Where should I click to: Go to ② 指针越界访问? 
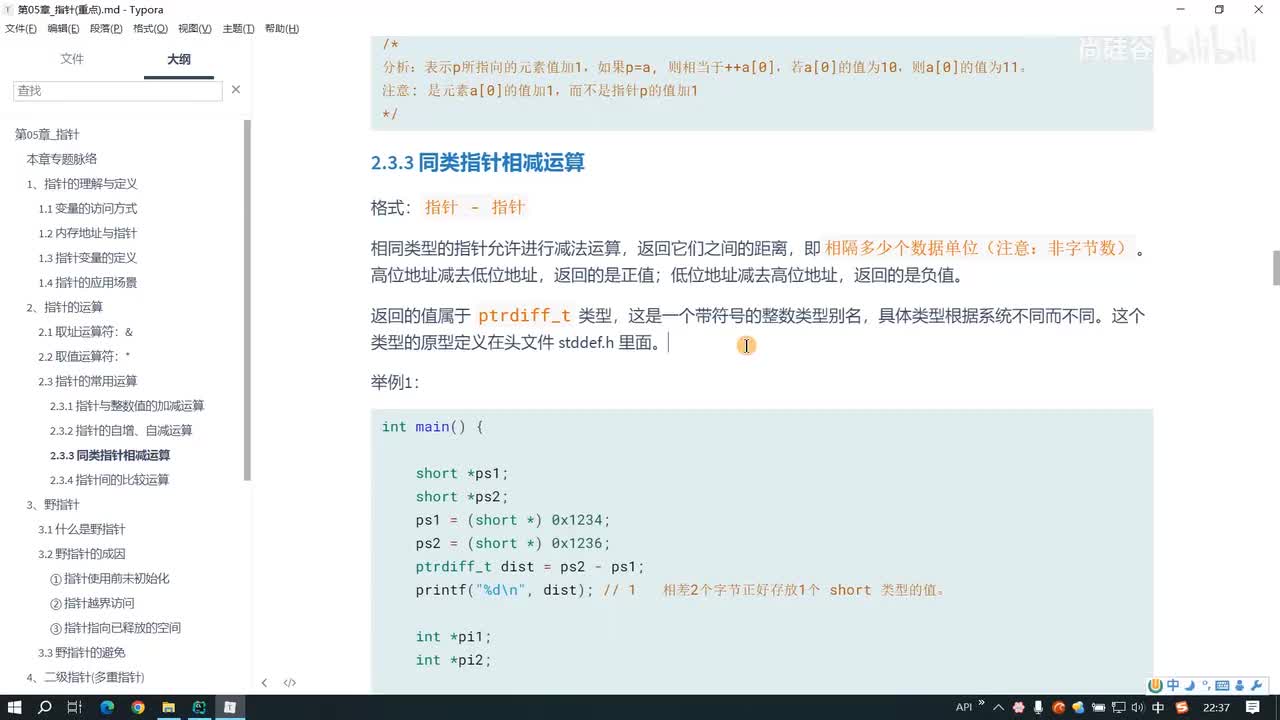click(92, 603)
